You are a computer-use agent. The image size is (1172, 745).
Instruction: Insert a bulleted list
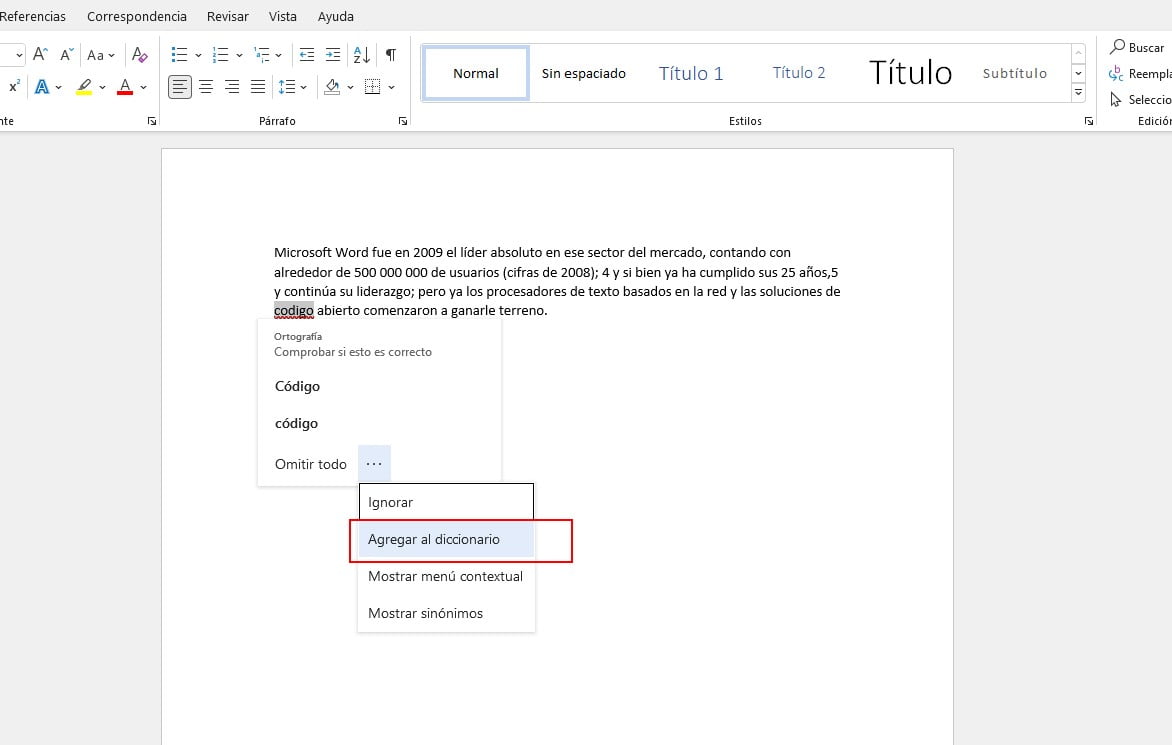click(x=179, y=55)
